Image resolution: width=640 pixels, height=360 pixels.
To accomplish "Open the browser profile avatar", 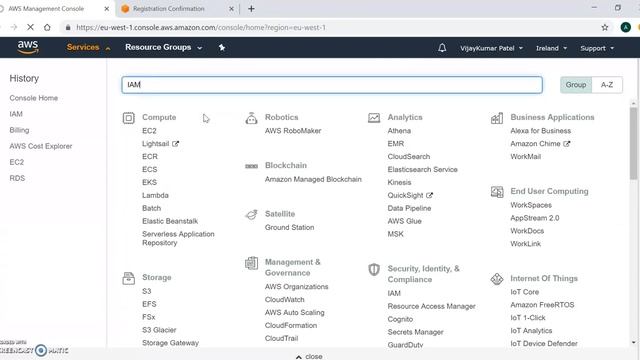I will click(625, 27).
